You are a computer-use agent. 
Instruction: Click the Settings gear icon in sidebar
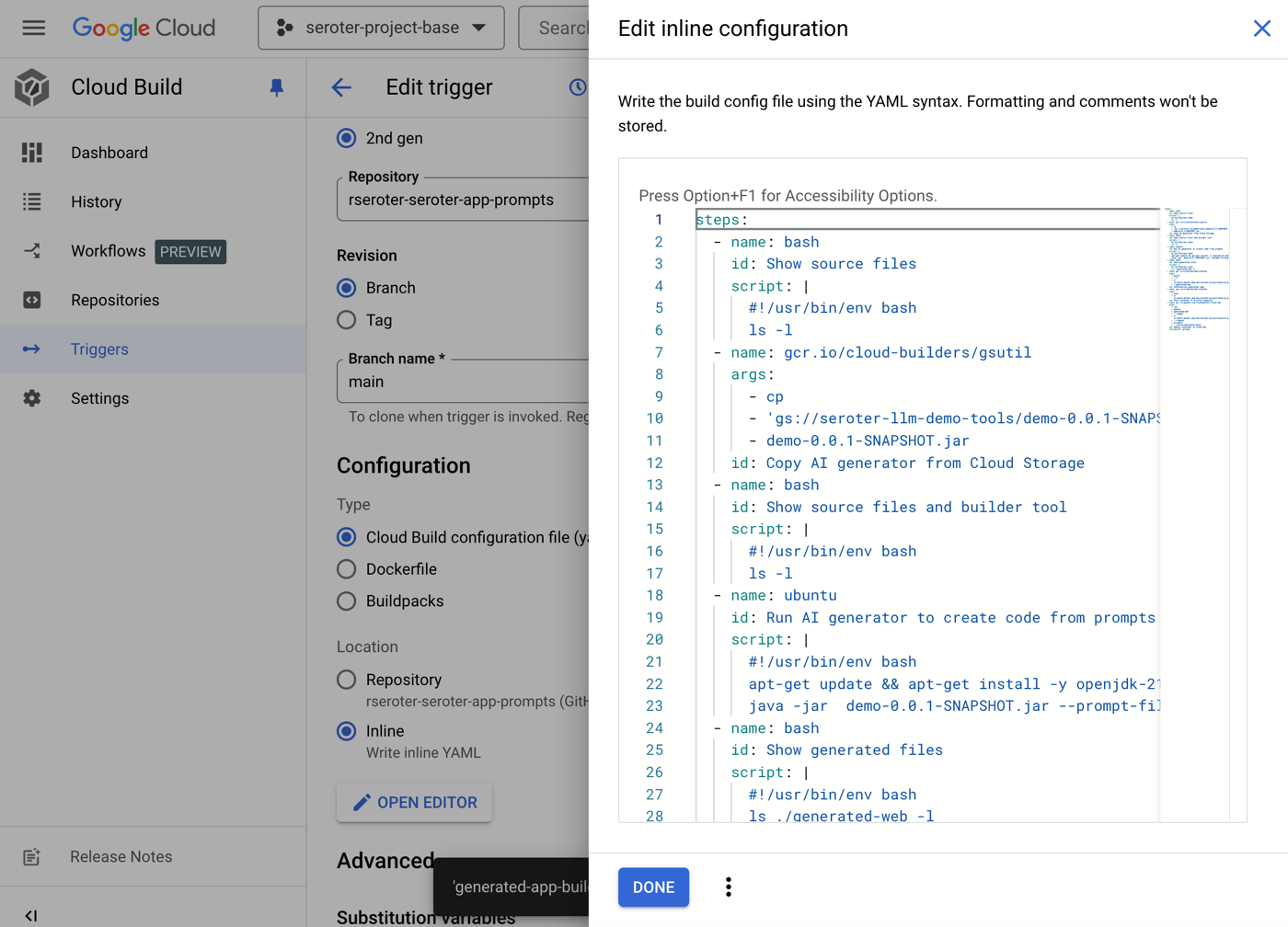click(32, 398)
